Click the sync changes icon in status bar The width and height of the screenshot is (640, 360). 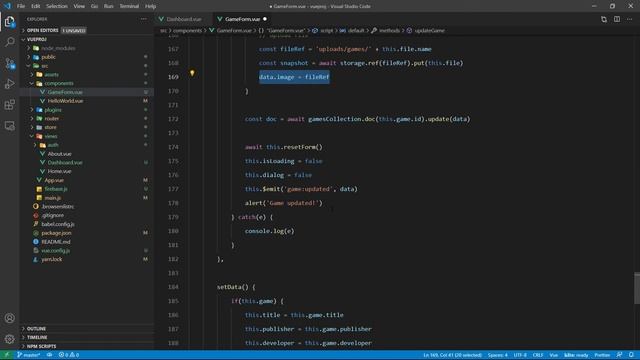49,355
